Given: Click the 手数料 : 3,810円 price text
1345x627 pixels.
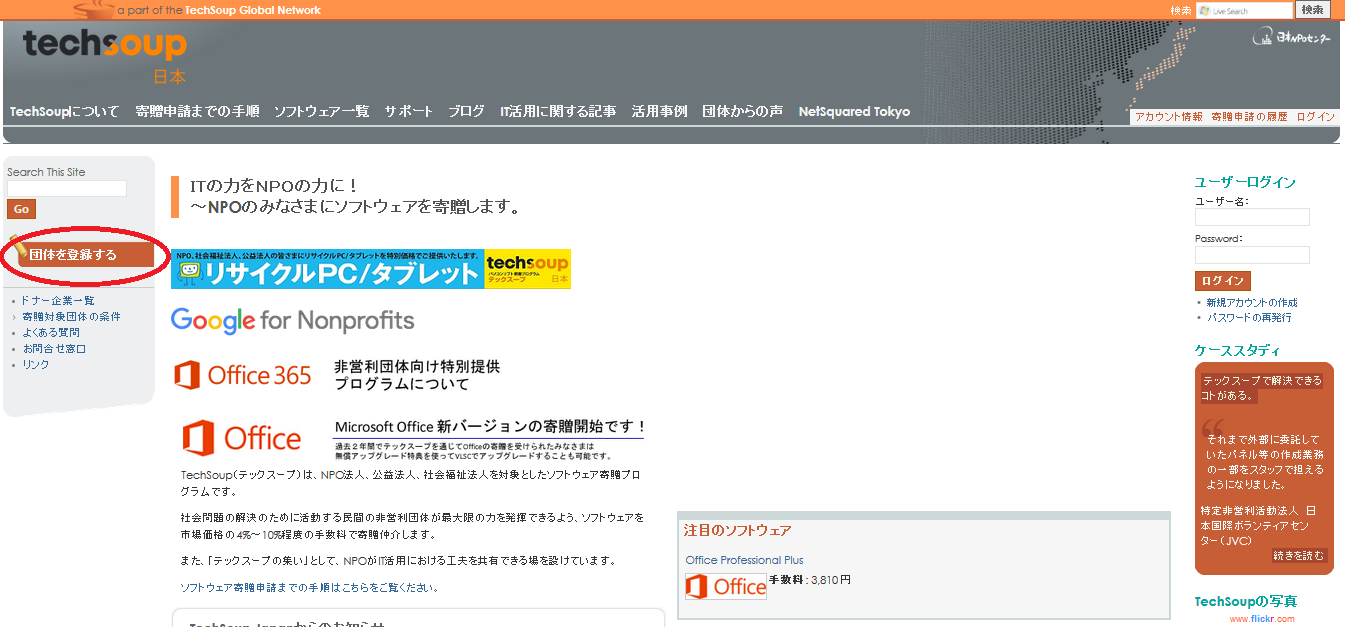Looking at the screenshot, I should click(x=810, y=580).
